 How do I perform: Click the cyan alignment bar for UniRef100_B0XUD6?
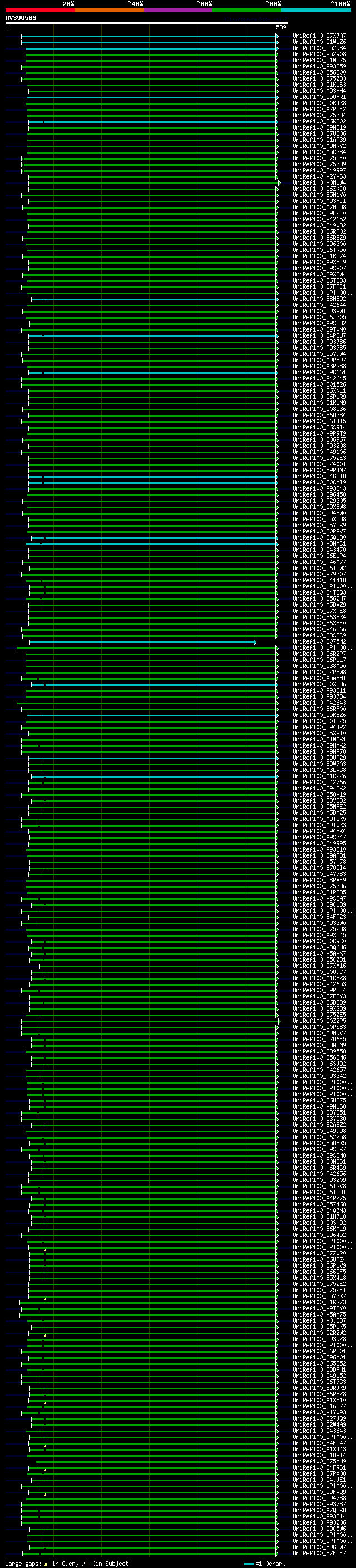coord(154,685)
